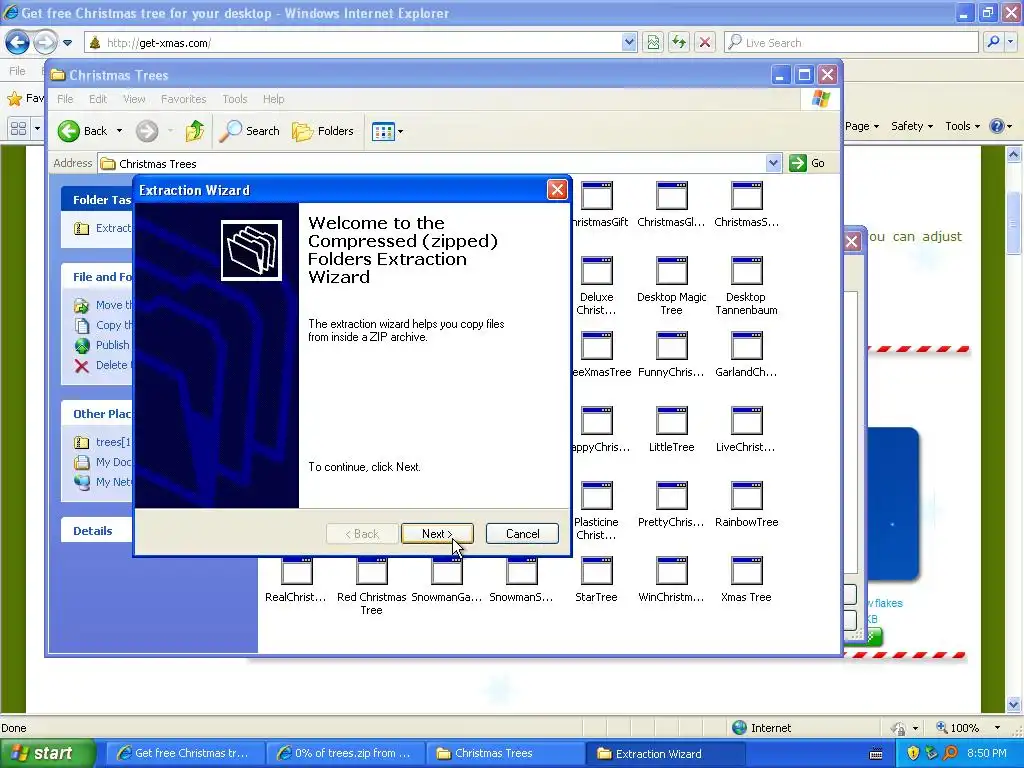The width and height of the screenshot is (1024, 768).
Task: Expand the Details panel header
Action: click(x=97, y=531)
